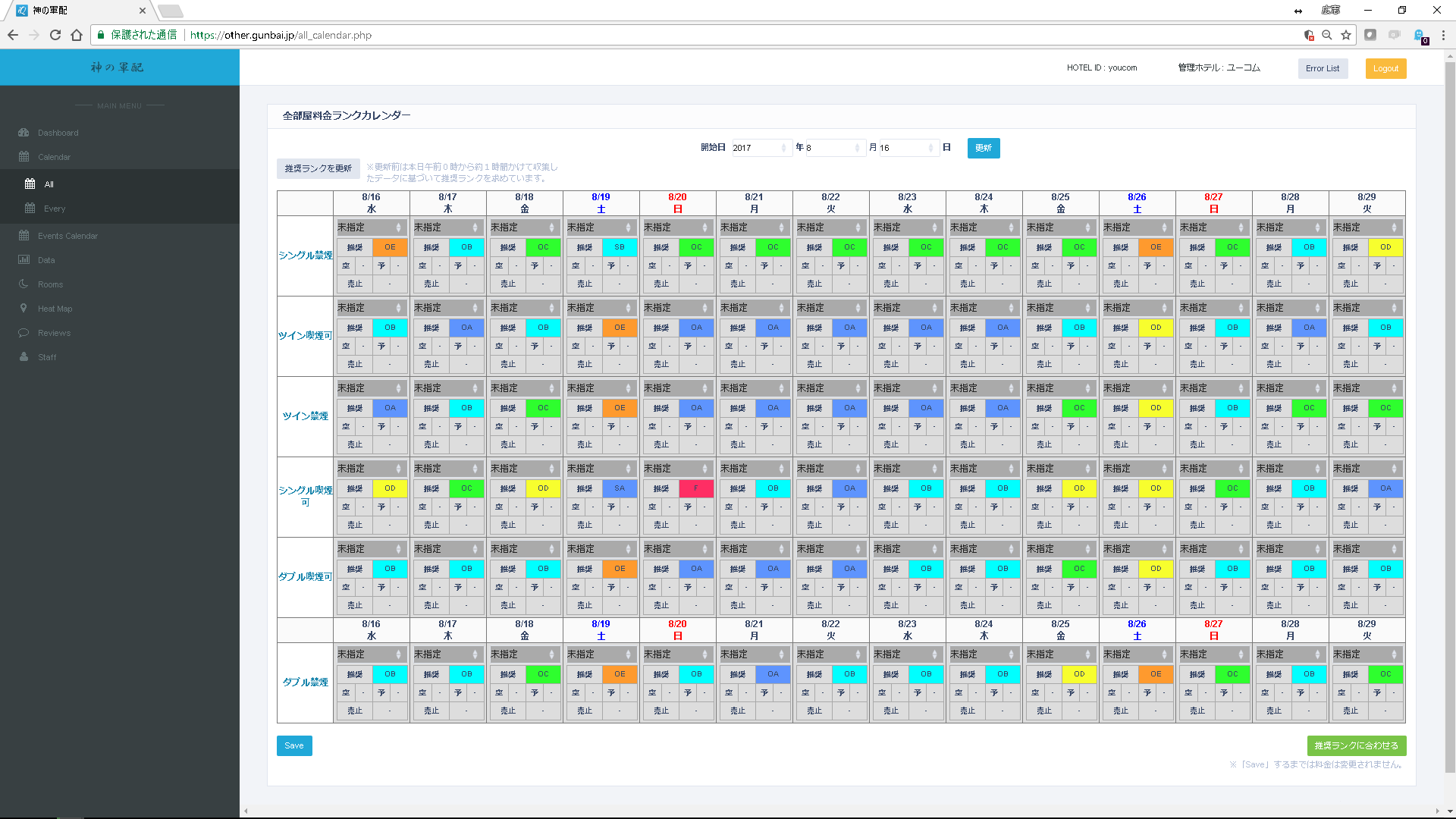Click the green secure padlock icon
The height and width of the screenshot is (819, 1456).
click(x=101, y=35)
